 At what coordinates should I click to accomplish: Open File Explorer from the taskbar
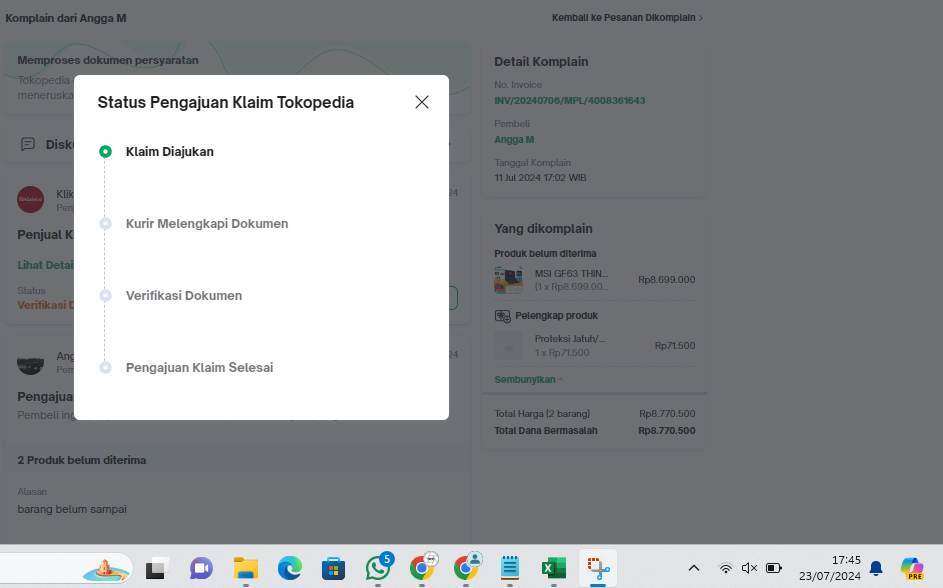[245, 569]
